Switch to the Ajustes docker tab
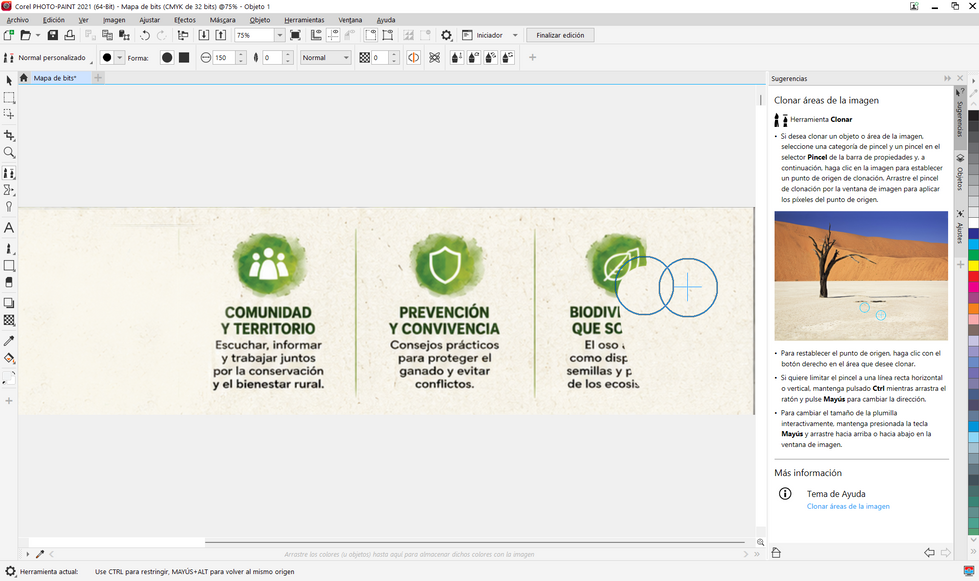Viewport: 979px width, 581px height. click(x=960, y=228)
